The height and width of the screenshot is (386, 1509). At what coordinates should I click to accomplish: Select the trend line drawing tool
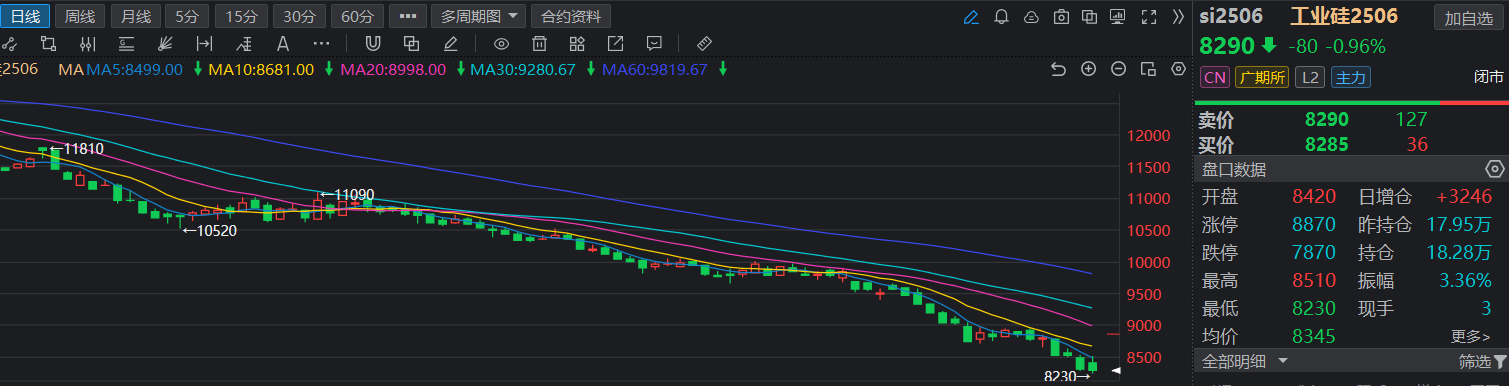(x=9, y=43)
